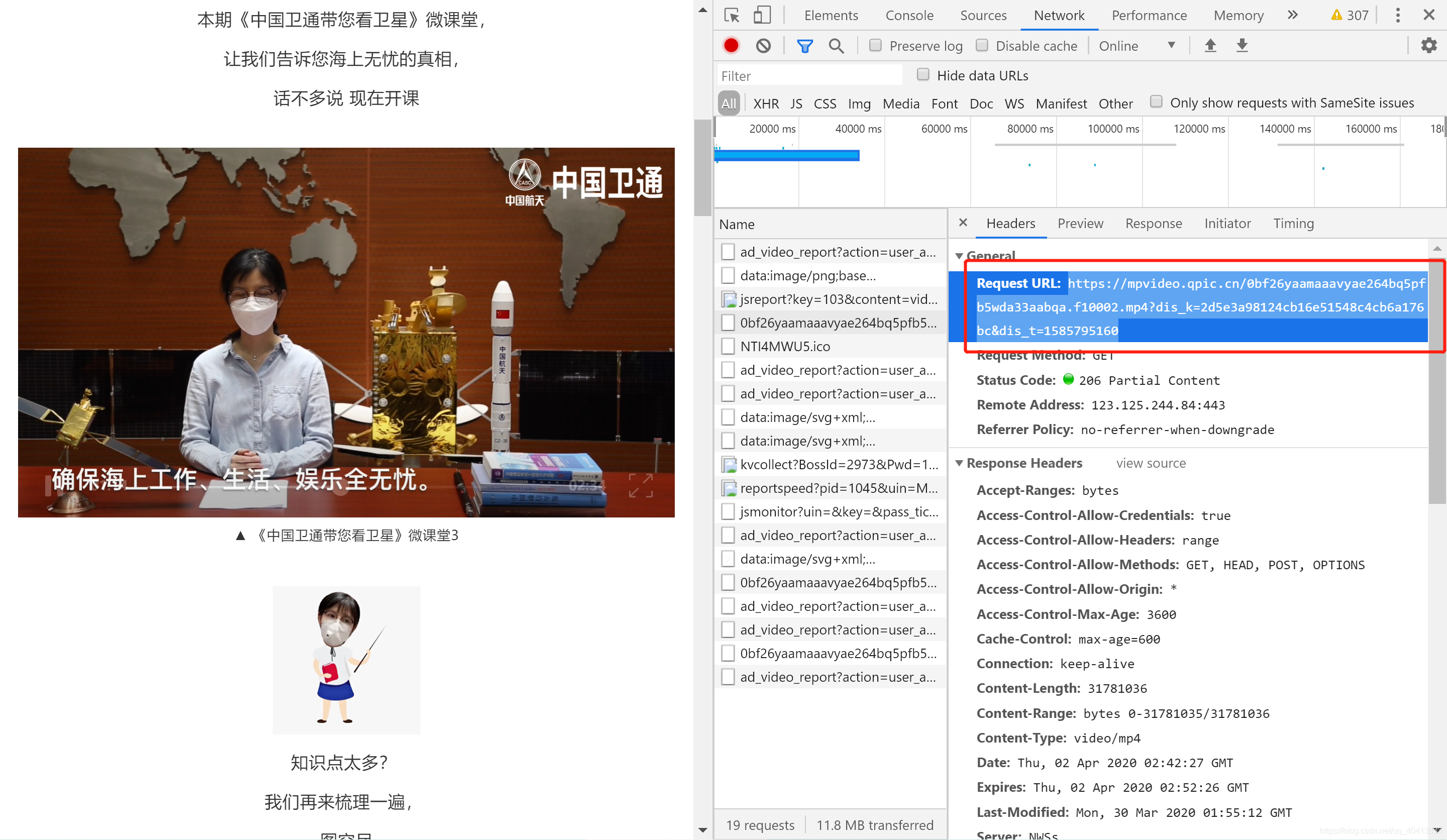The height and width of the screenshot is (840, 1447).
Task: Click the Filter text input field
Action: point(809,76)
